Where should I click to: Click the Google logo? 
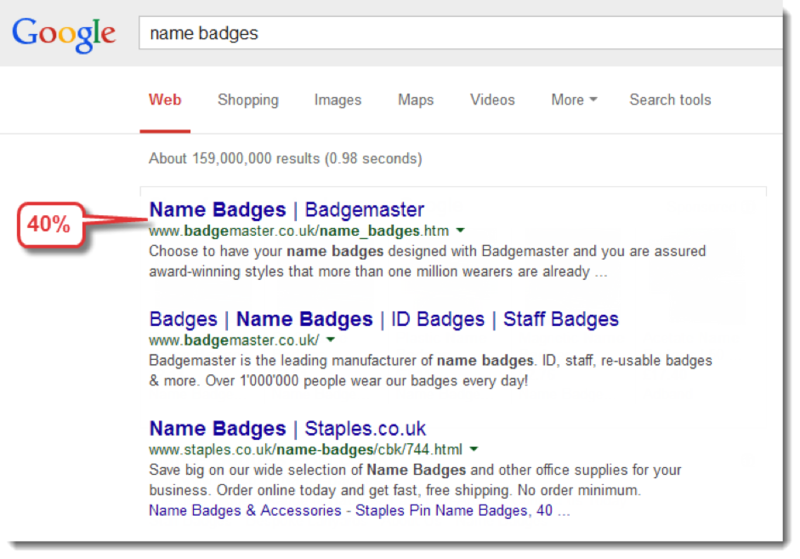tap(64, 34)
